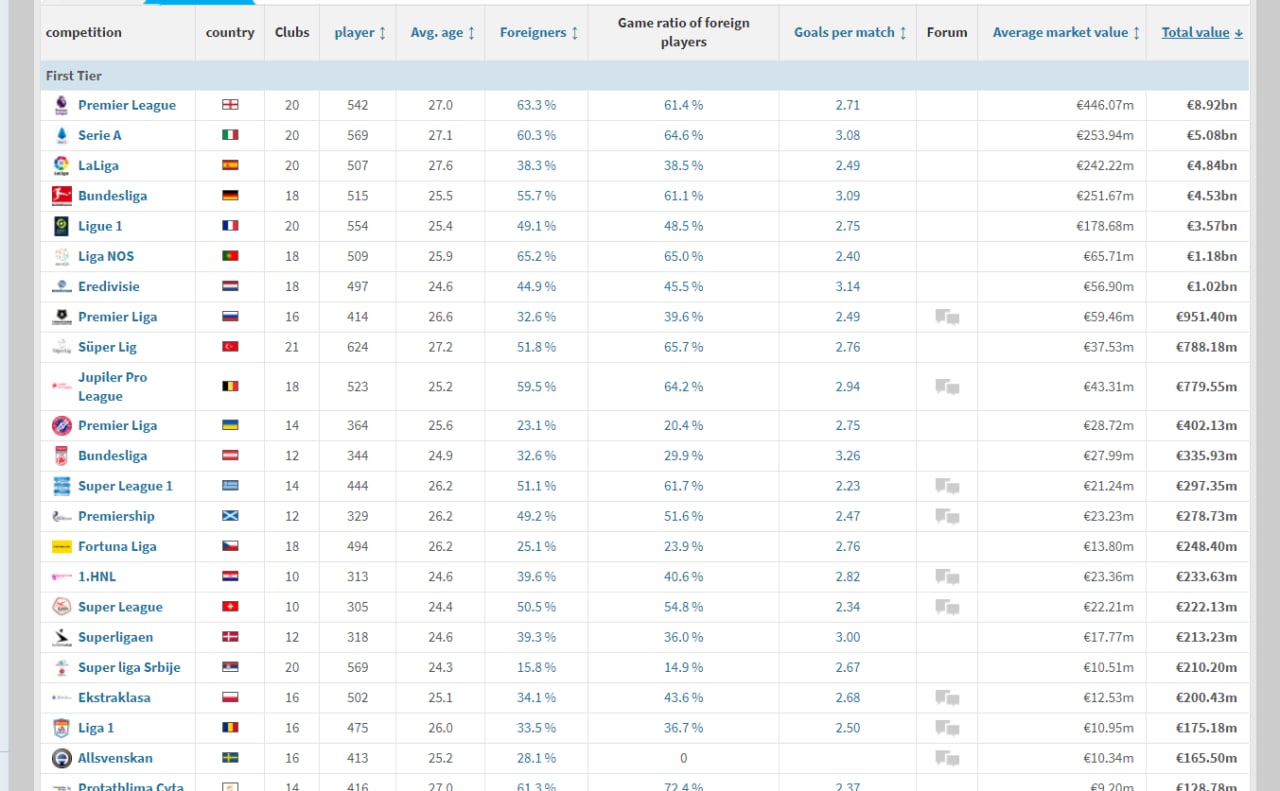Click the Sweden flag icon
Screen dimensions: 1280x791
tap(230, 758)
